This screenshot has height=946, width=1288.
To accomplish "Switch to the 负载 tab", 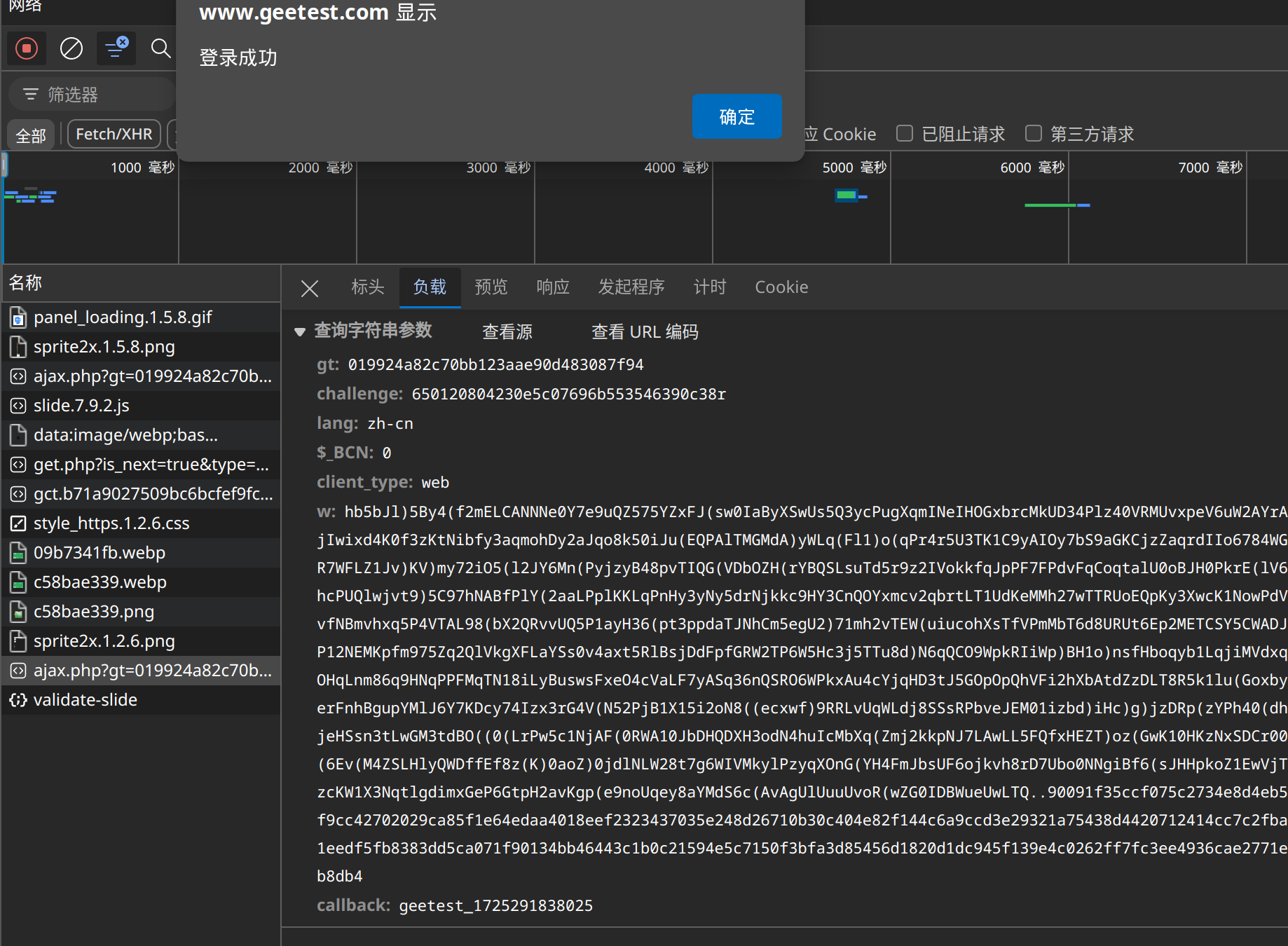I will [430, 287].
